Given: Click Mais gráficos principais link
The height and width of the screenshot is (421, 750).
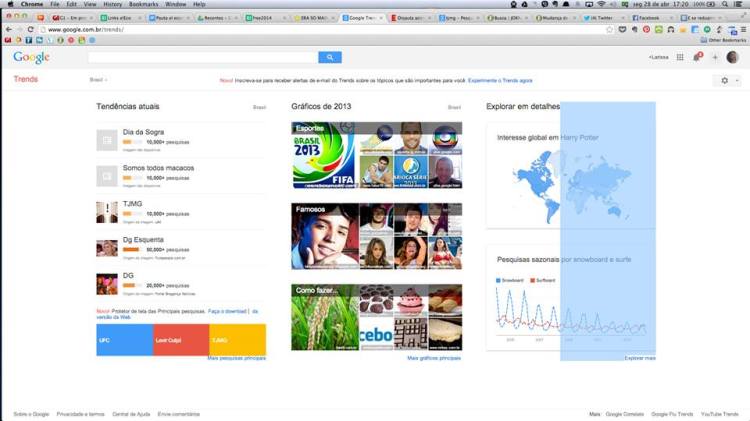Looking at the screenshot, I should [434, 358].
